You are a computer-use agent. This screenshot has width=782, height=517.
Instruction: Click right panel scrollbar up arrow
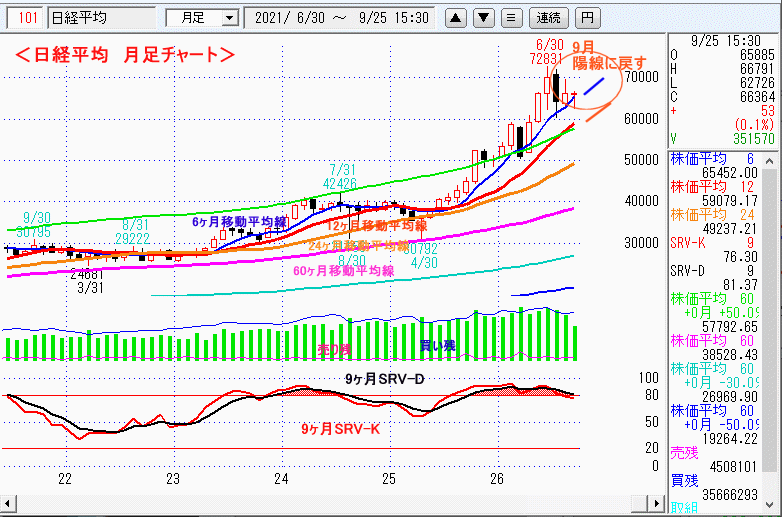(769, 161)
